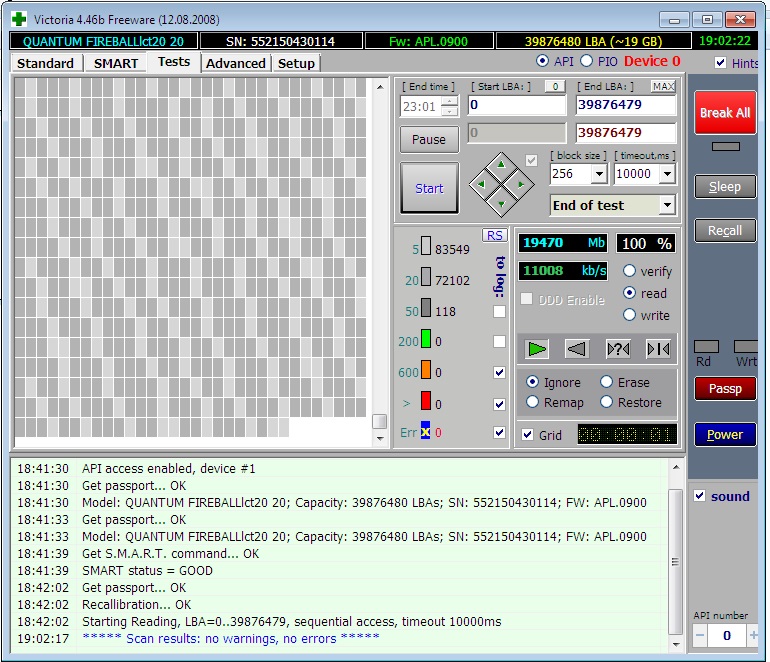The width and height of the screenshot is (770, 662).
Task: Select the write test mode
Action: click(x=629, y=315)
